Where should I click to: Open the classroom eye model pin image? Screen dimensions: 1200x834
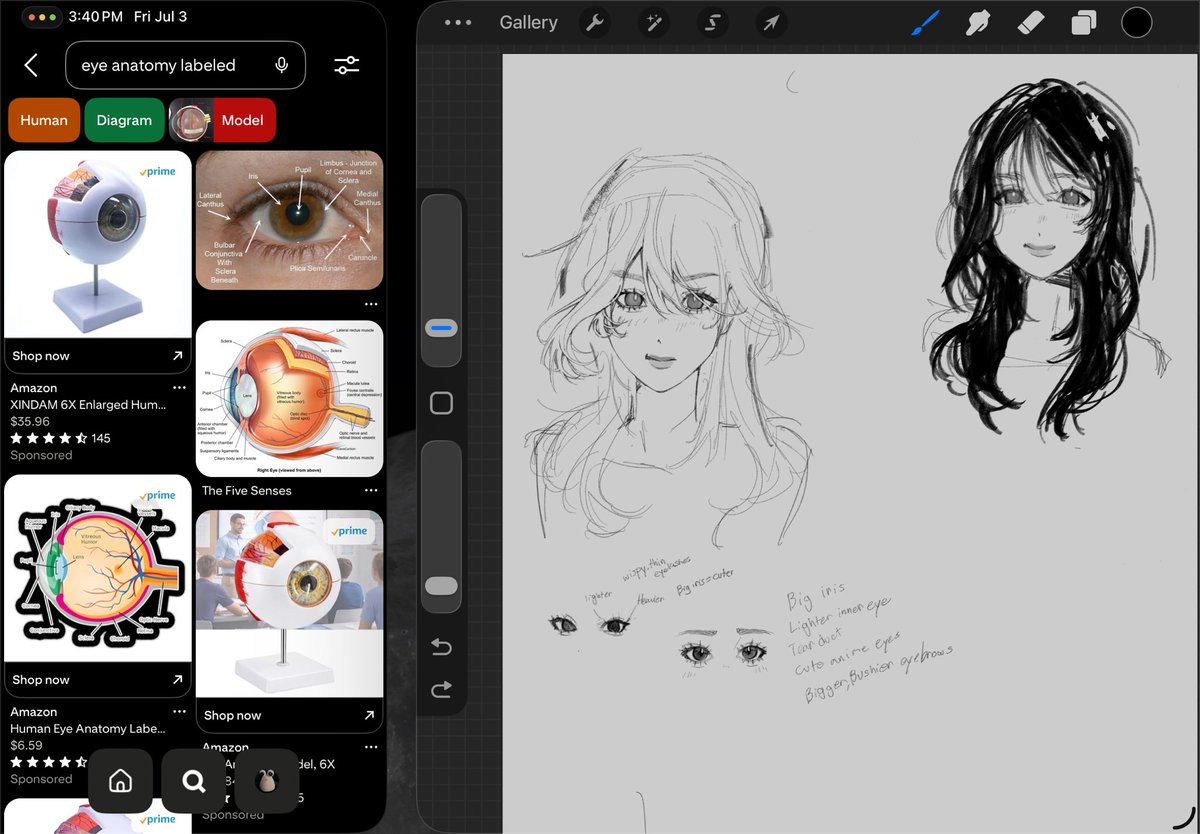(x=289, y=604)
